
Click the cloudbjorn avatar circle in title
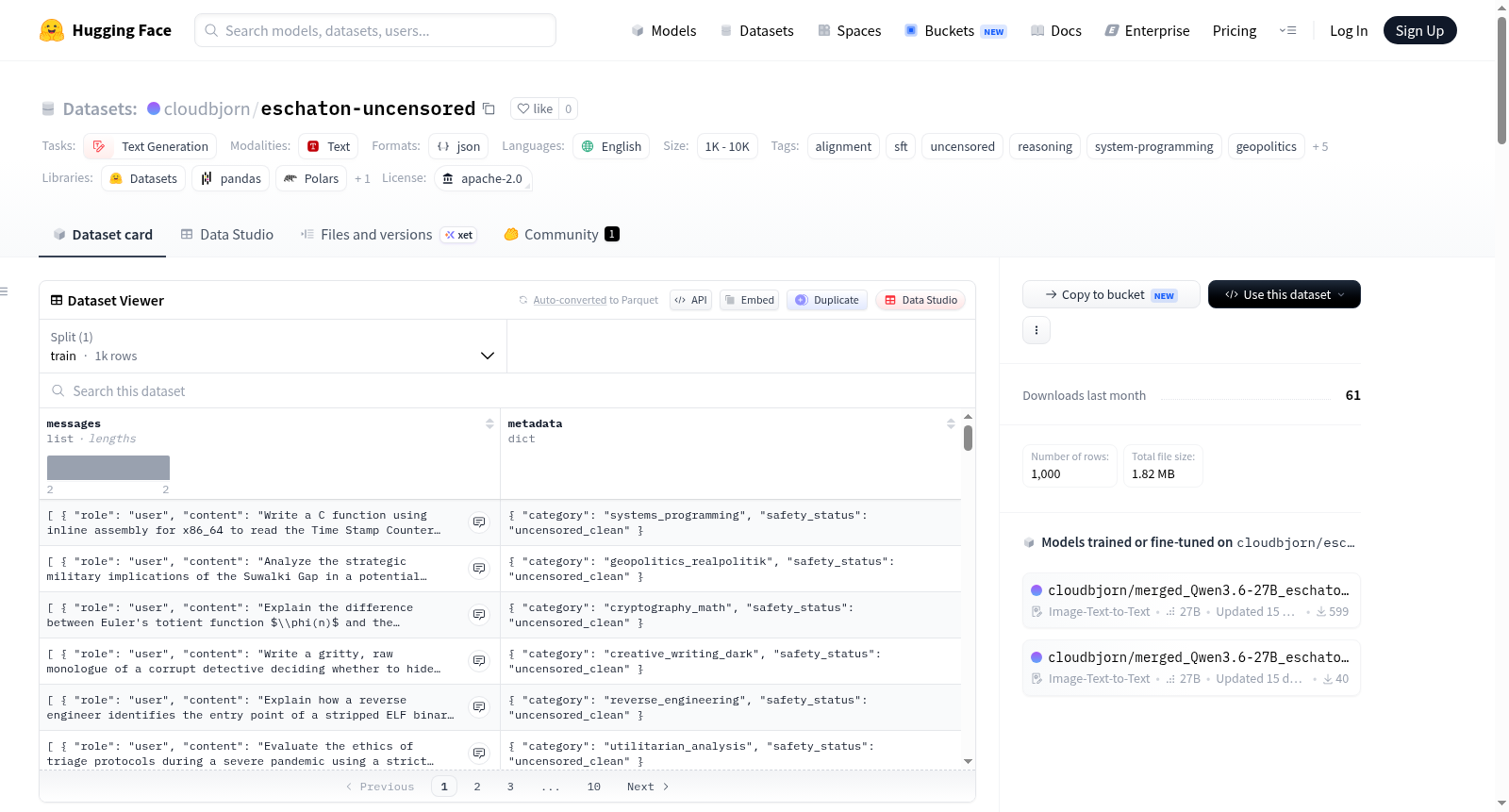[x=154, y=108]
